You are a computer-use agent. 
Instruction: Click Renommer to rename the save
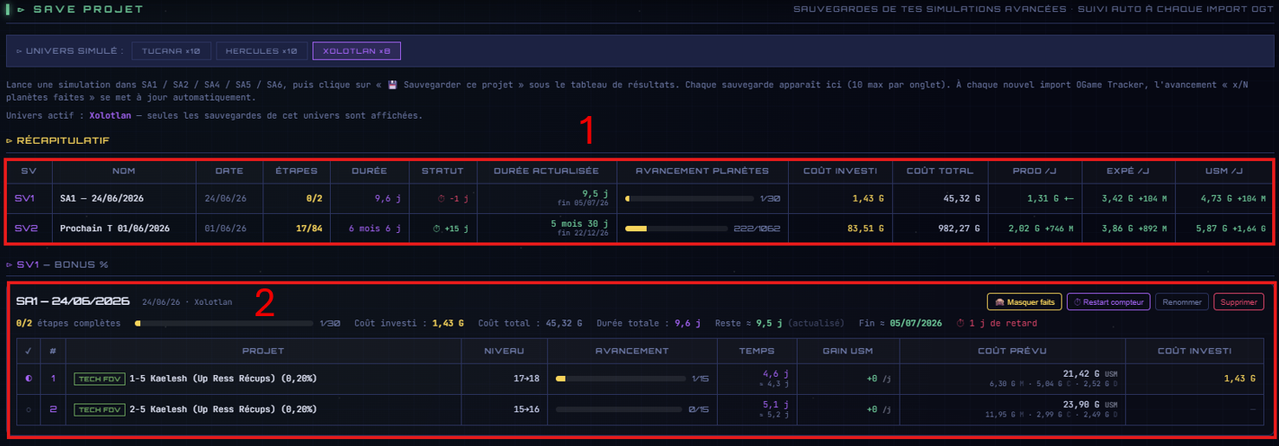tap(1182, 301)
